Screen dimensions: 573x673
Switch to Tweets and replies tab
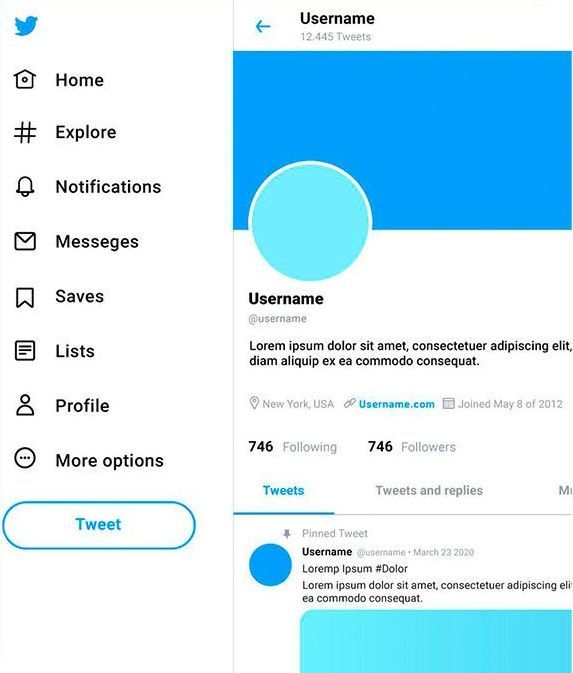tap(429, 491)
